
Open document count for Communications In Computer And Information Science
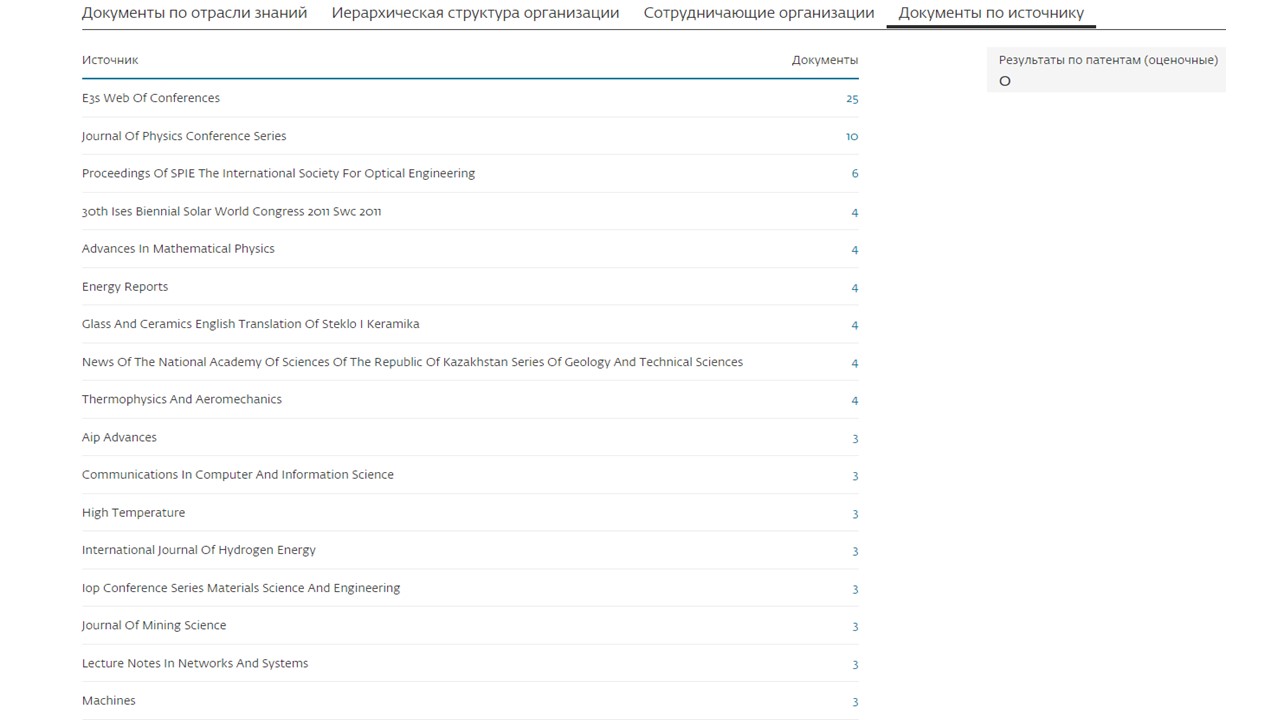(854, 476)
